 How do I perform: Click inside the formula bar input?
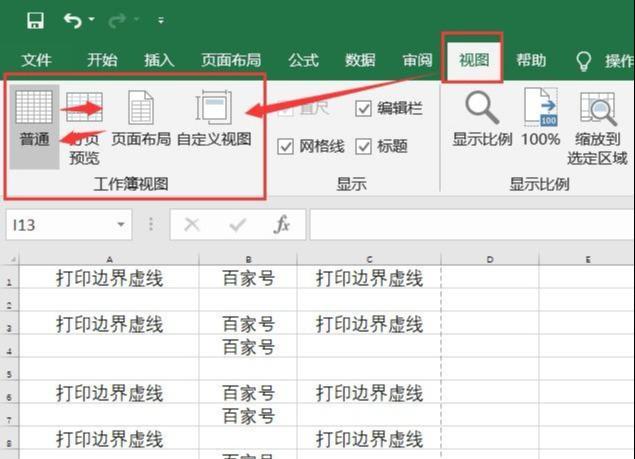pos(470,225)
